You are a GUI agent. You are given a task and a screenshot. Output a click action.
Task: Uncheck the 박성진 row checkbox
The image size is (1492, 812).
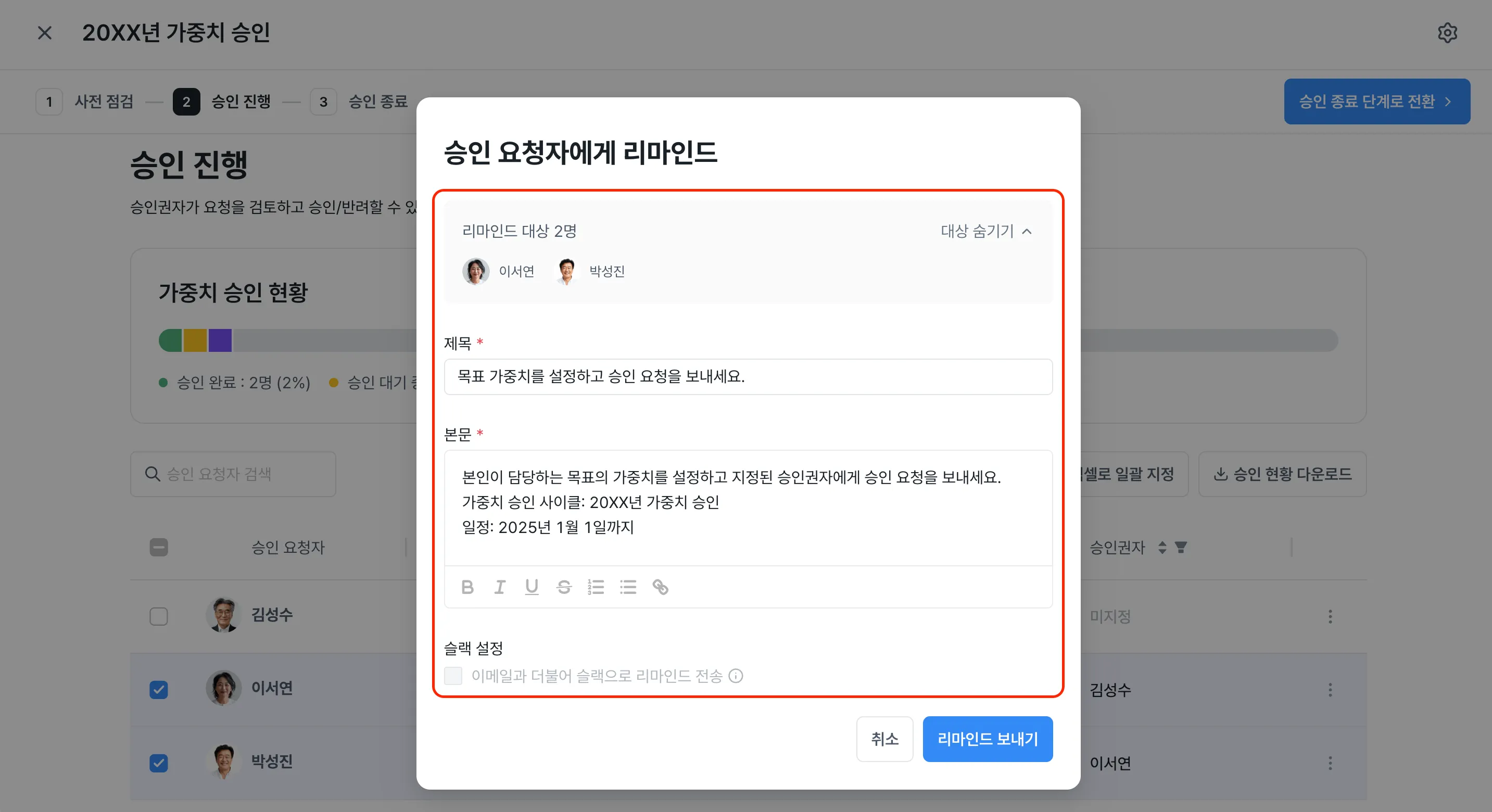pos(159,763)
